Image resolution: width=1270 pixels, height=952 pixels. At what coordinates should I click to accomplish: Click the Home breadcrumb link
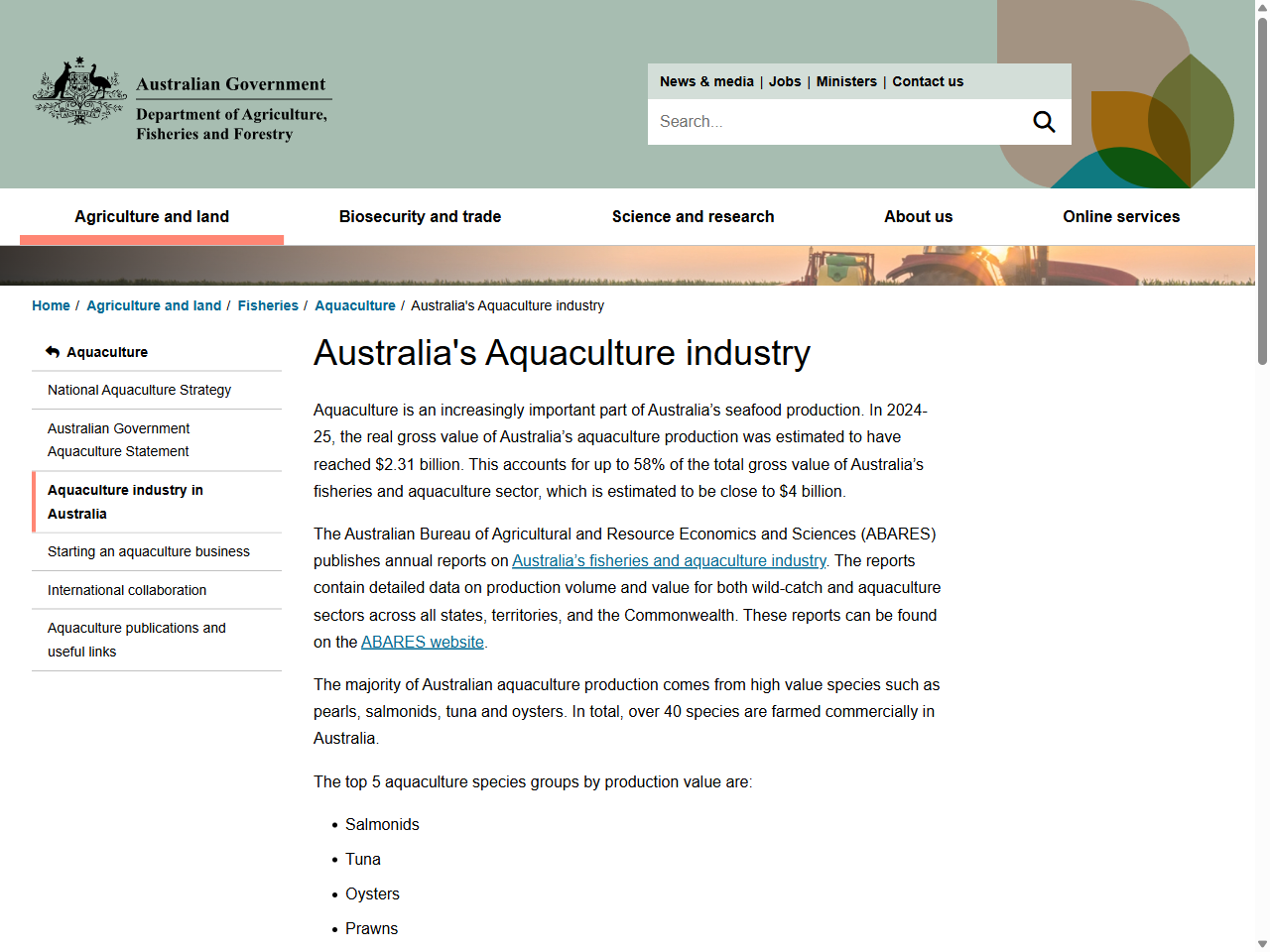click(x=51, y=305)
